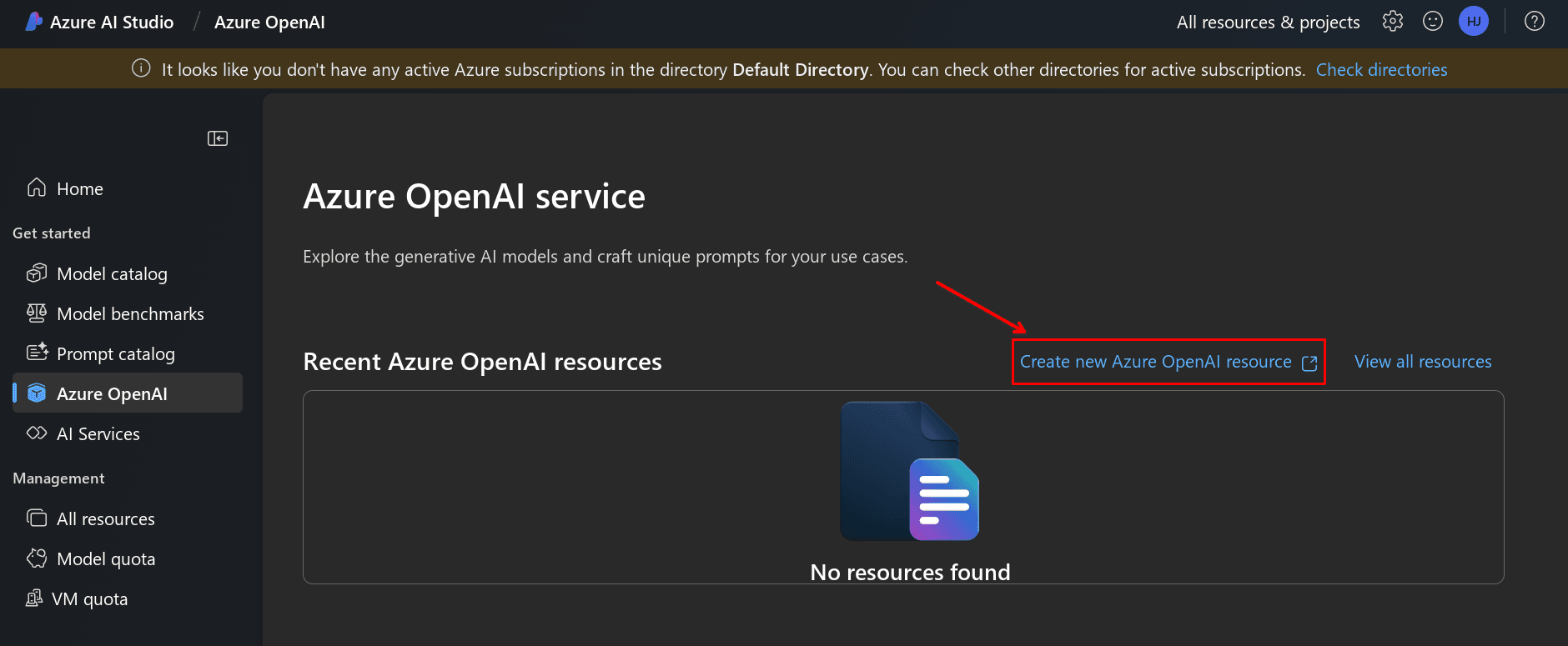Click the settings gear icon
1568x646 pixels.
click(x=1392, y=22)
